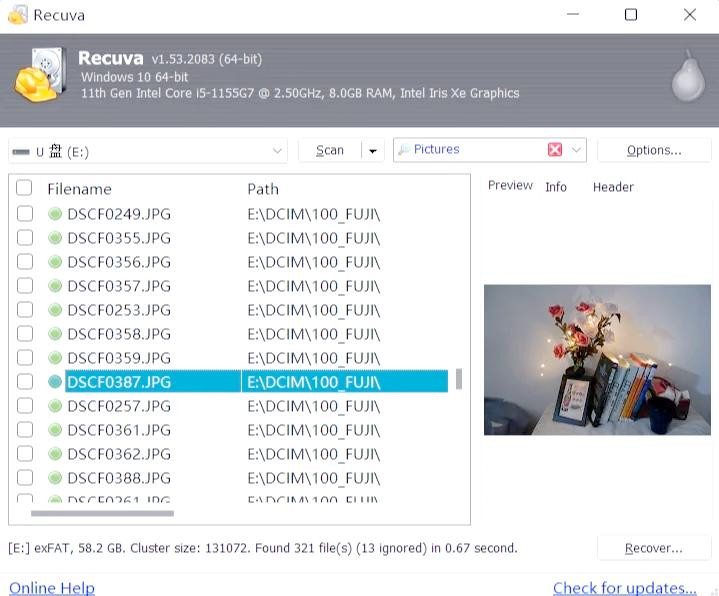Click the horizontal scrollbar under file list

click(102, 514)
